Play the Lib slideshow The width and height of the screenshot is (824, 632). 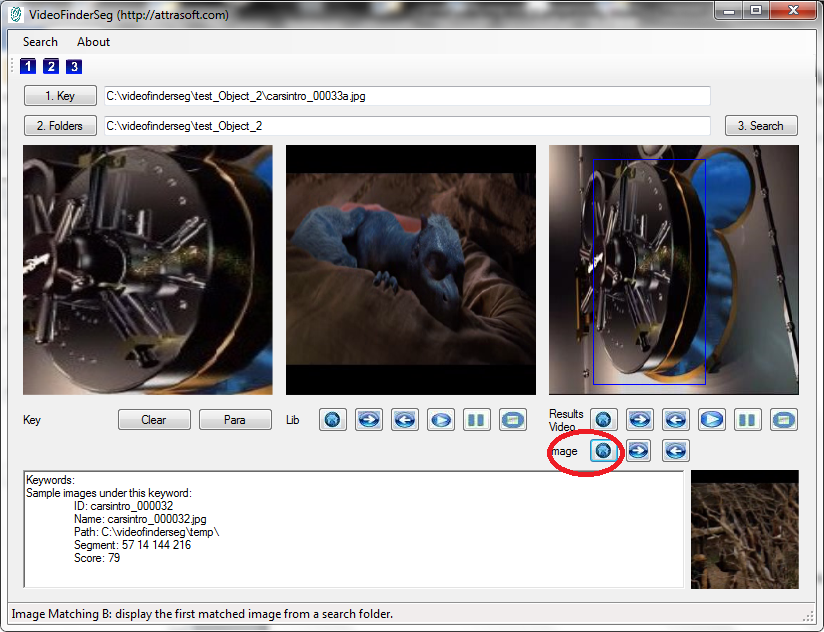point(441,420)
